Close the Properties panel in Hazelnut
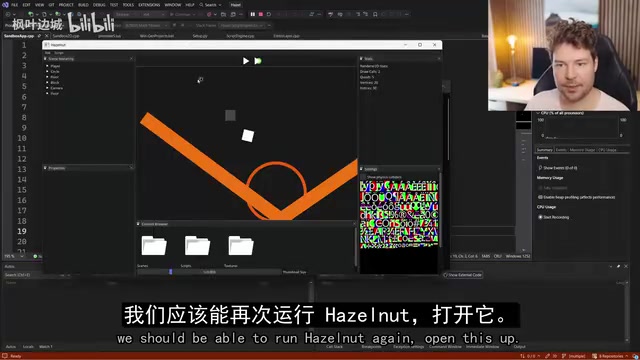This screenshot has width=640, height=360. point(131,168)
